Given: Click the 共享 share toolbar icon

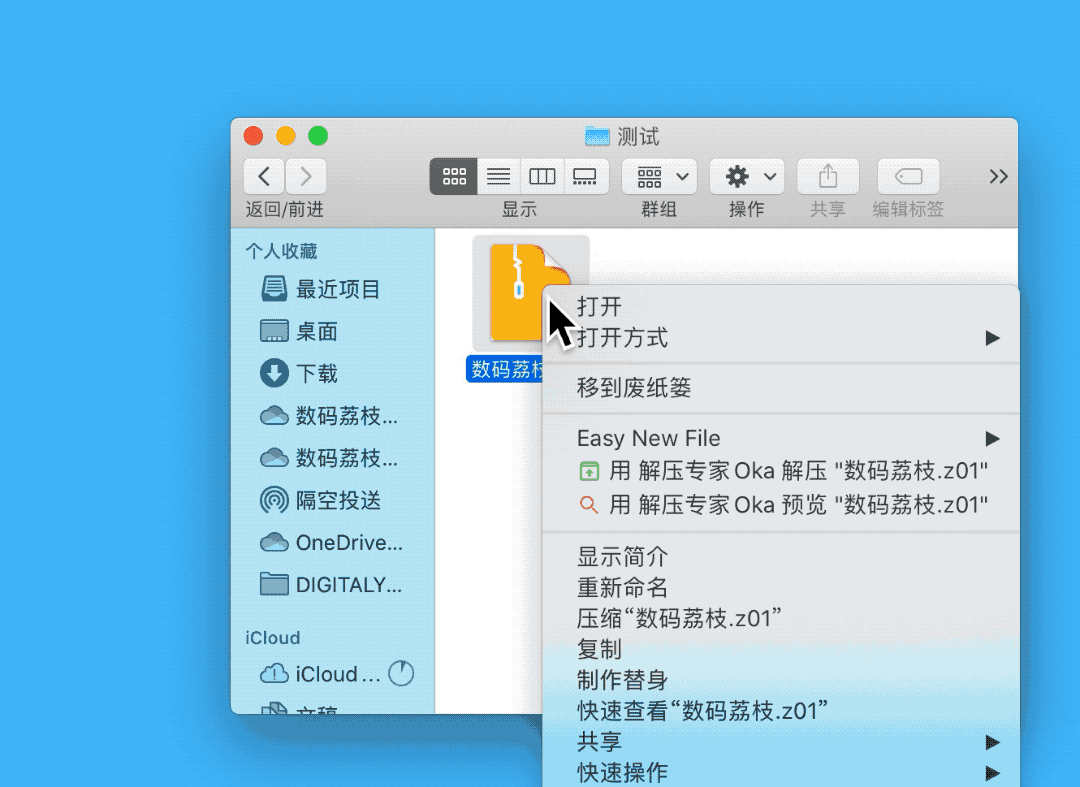Looking at the screenshot, I should (828, 177).
